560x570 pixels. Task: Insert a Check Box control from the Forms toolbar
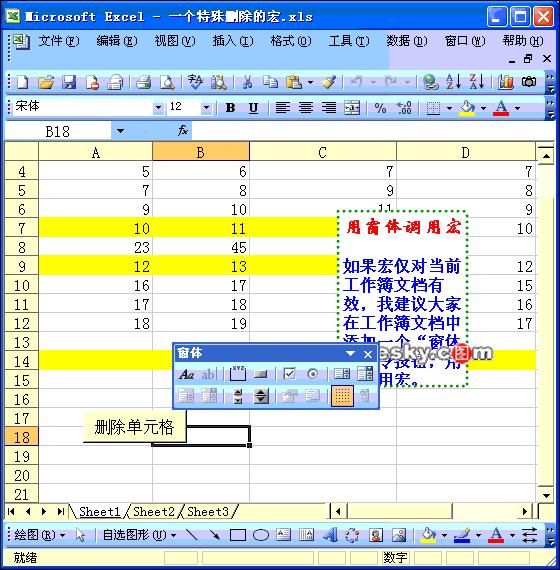[x=289, y=374]
